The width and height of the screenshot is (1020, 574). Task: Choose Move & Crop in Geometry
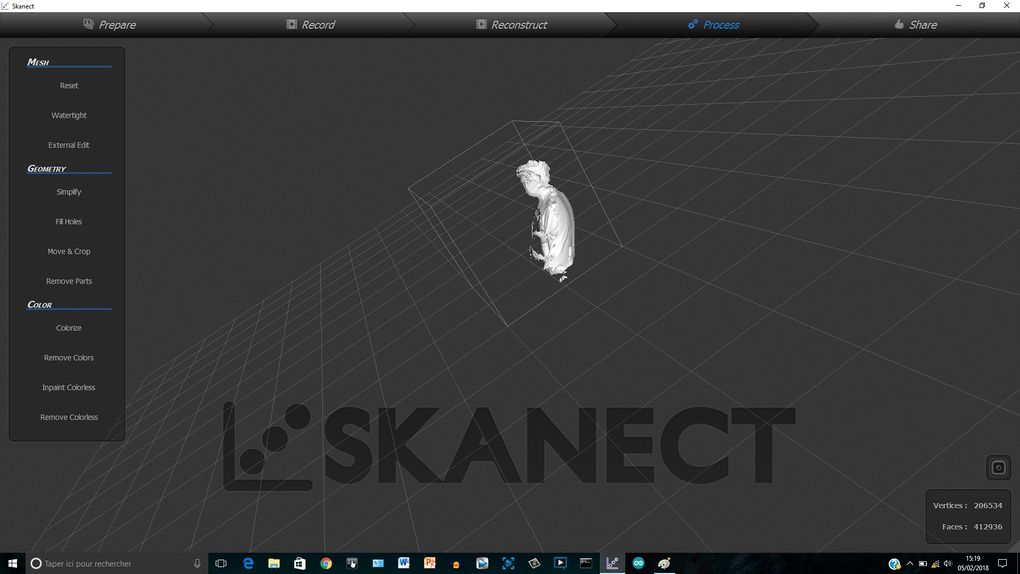69,252
